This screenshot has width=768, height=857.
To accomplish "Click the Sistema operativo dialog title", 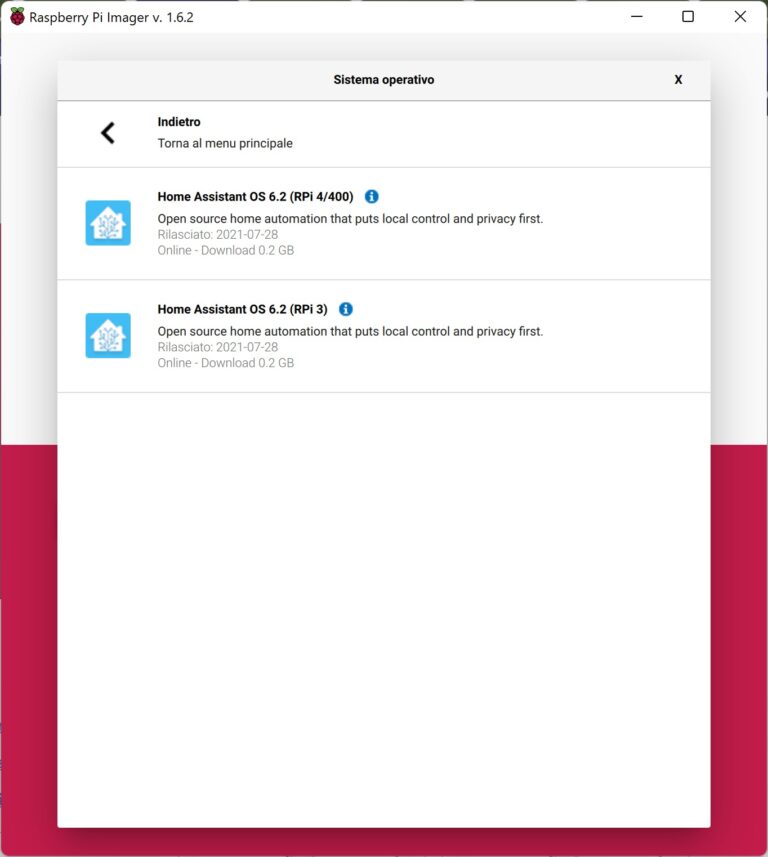I will (x=384, y=80).
